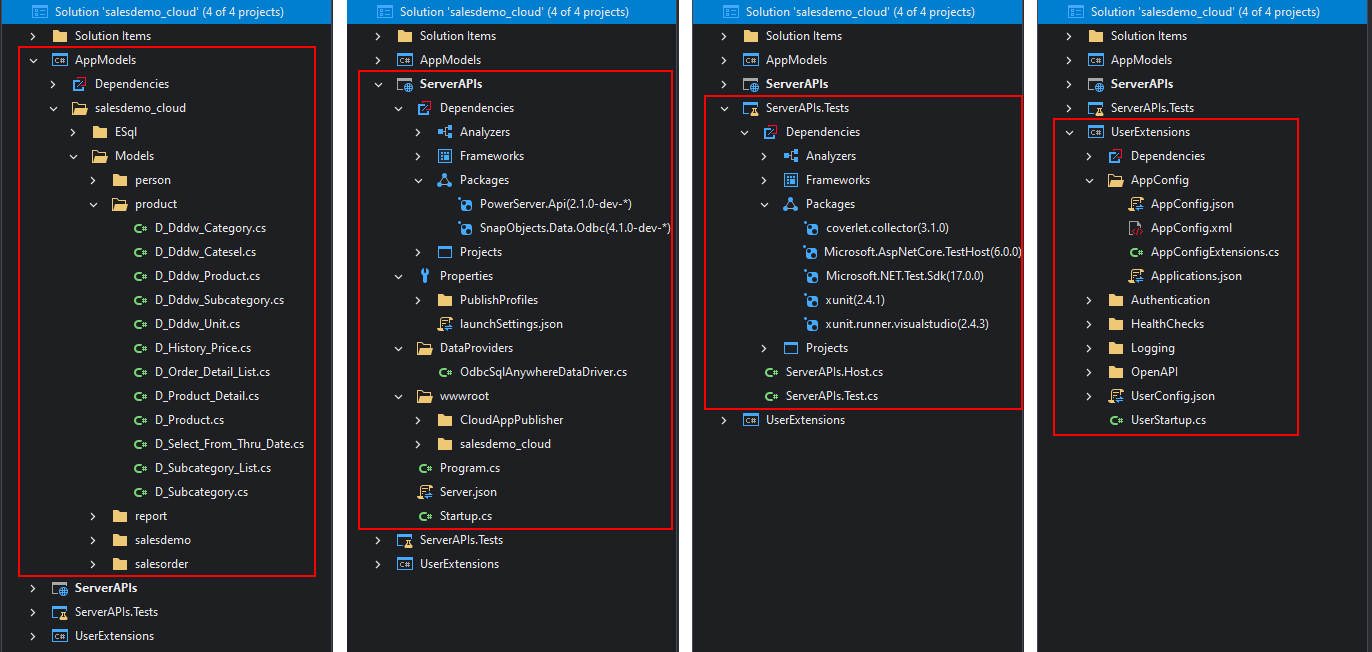
Task: Expand the OpenAPI folder arrow
Action: pos(1089,372)
